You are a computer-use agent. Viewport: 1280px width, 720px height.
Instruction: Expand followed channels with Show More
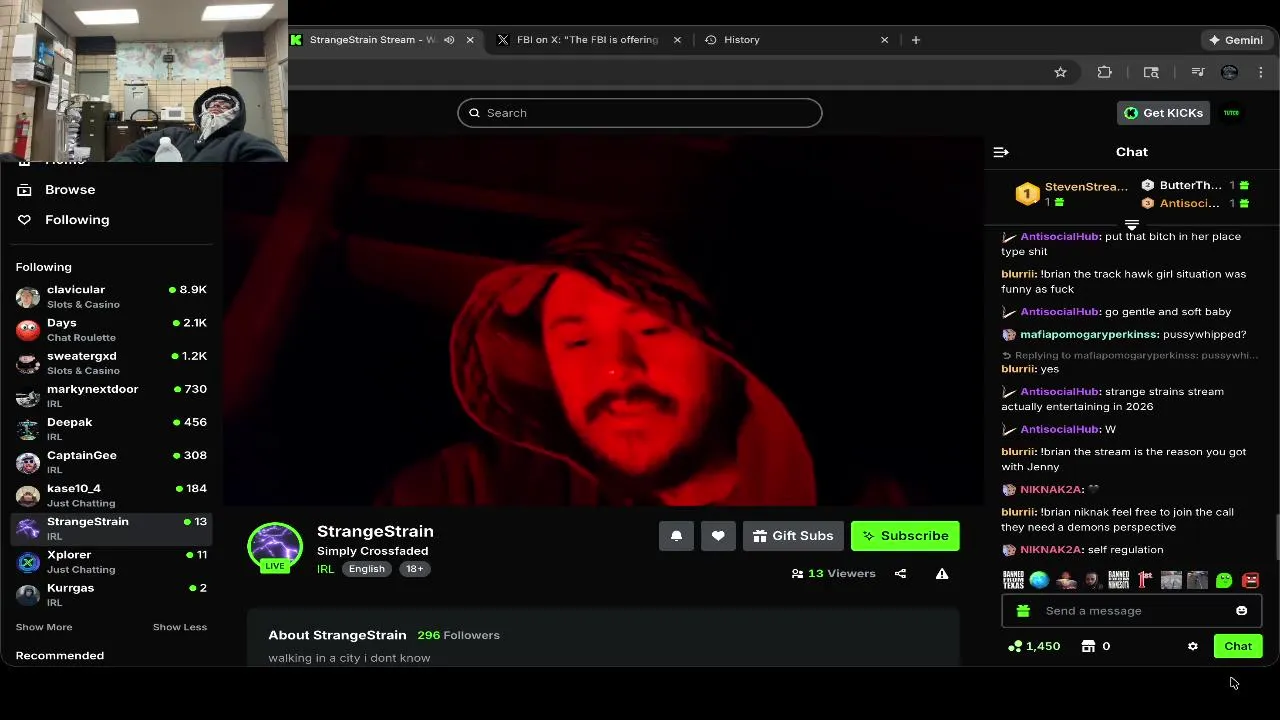[x=44, y=627]
